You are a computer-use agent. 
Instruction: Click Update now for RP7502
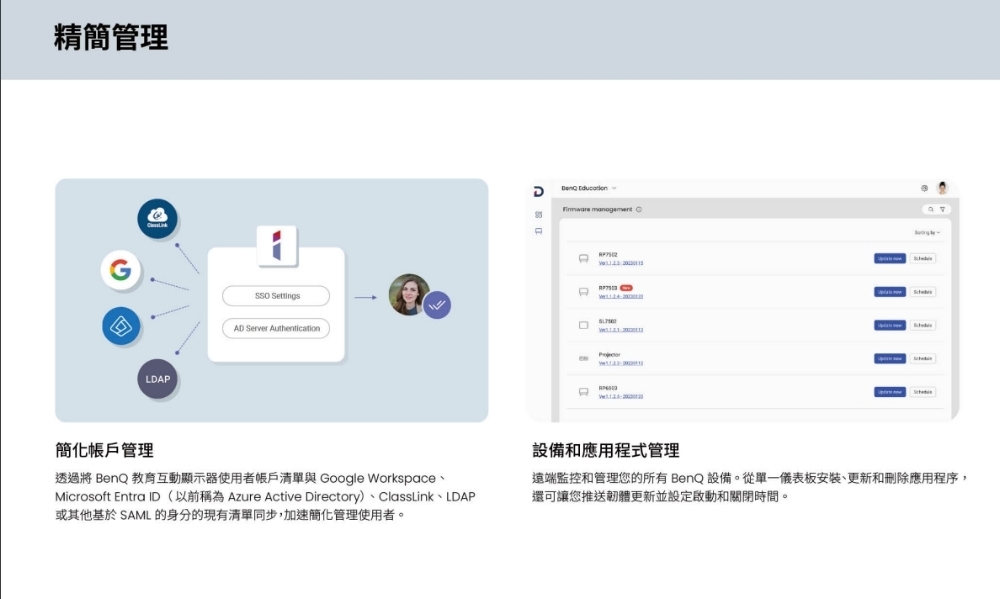[890, 258]
